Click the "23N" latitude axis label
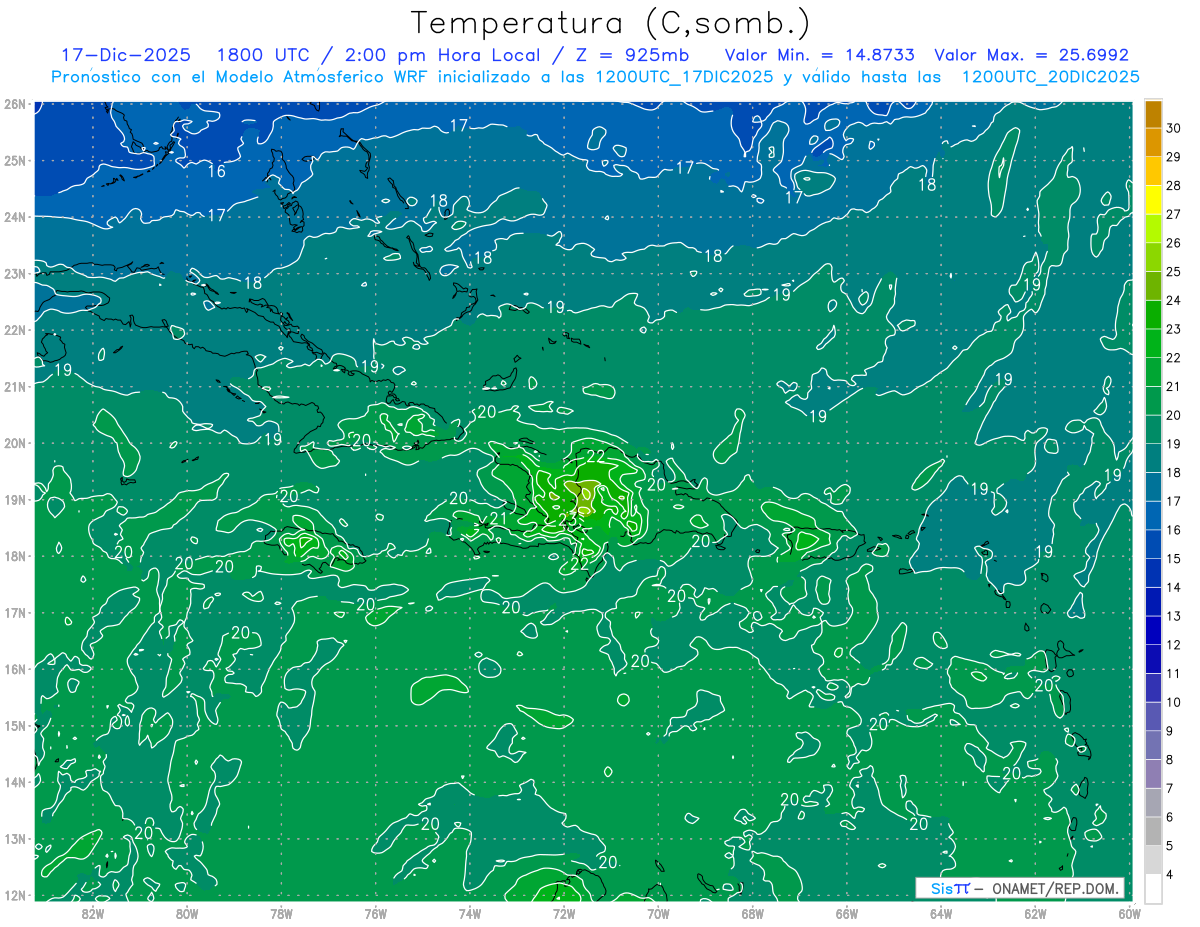 click(15, 273)
